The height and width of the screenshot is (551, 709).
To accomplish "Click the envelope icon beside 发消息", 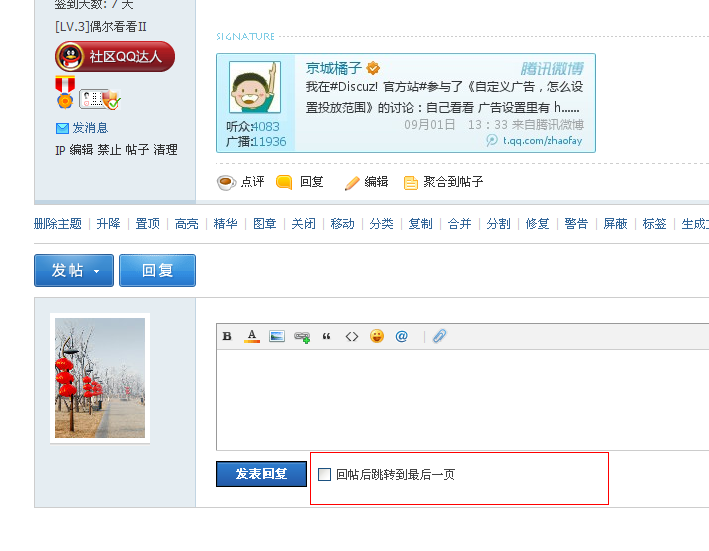I will tap(62, 128).
